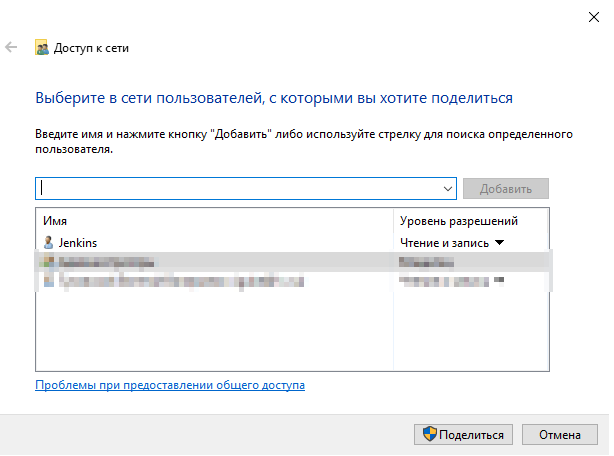
Task: Focus the user name text input field
Action: (x=240, y=188)
